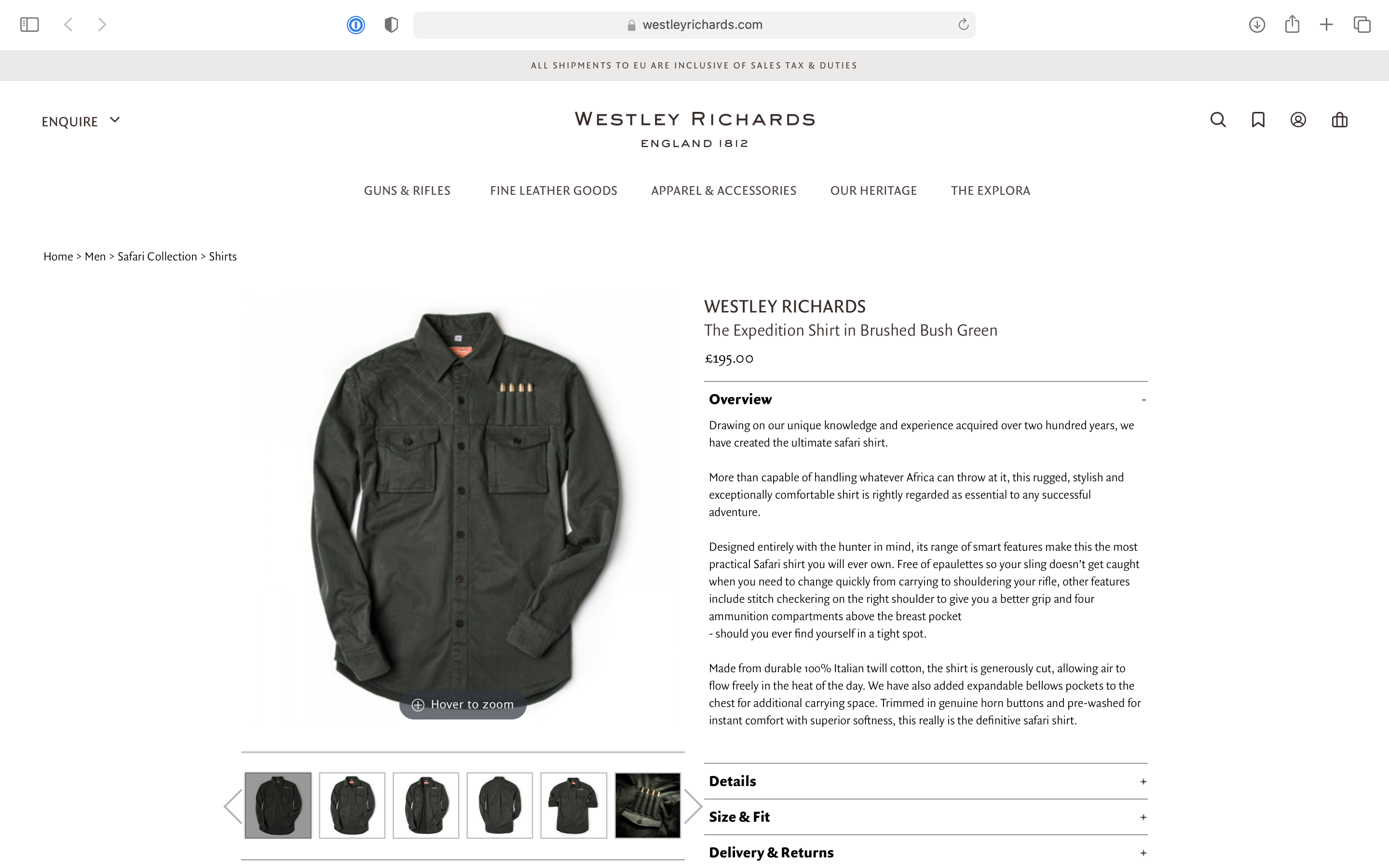Image resolution: width=1389 pixels, height=868 pixels.
Task: Expand the Details section
Action: click(926, 781)
